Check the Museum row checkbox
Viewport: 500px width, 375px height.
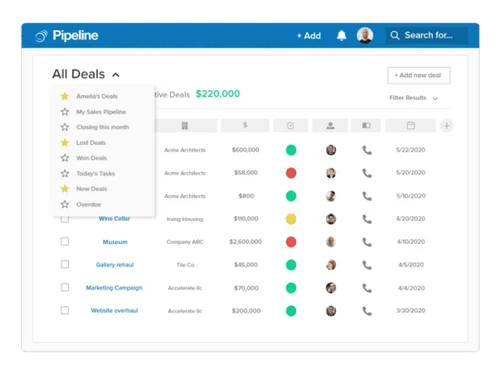coord(65,242)
